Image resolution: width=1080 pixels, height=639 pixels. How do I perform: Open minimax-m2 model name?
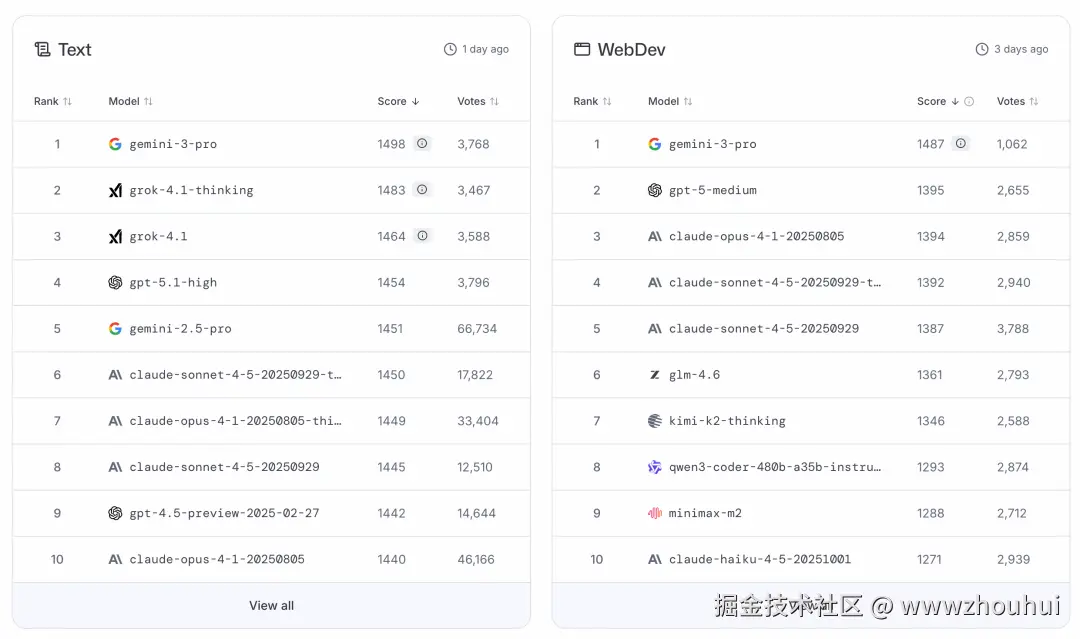click(x=705, y=513)
